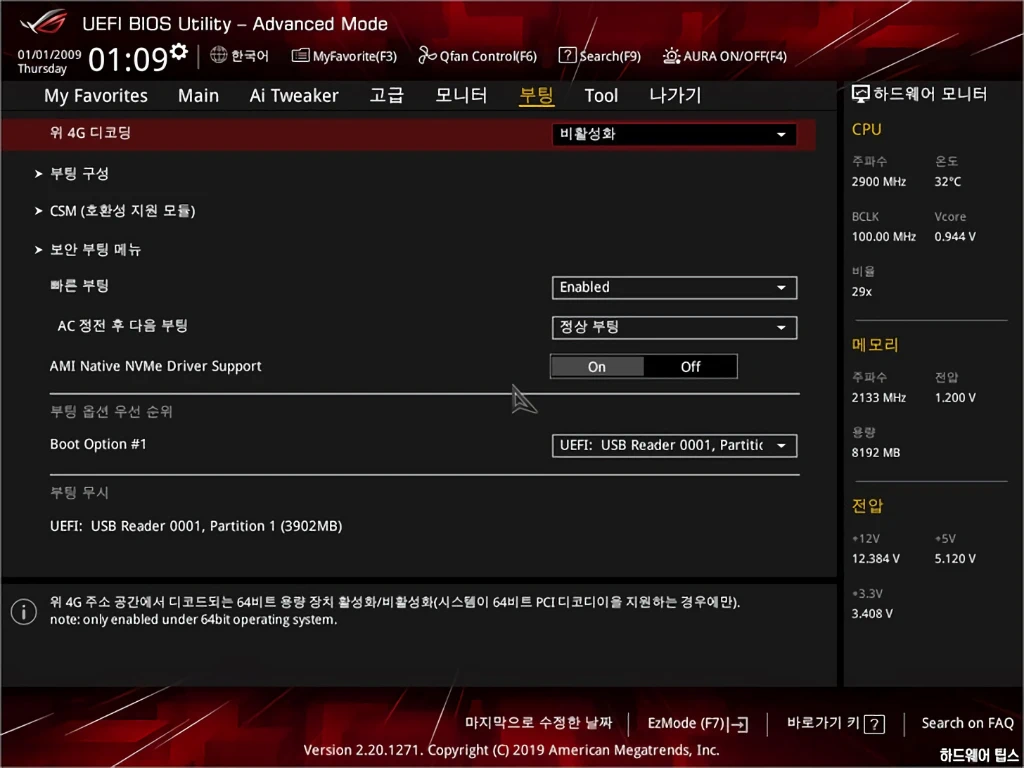Click the BCLK value 100.00 MHz
Image resolution: width=1024 pixels, height=768 pixels.
884,237
